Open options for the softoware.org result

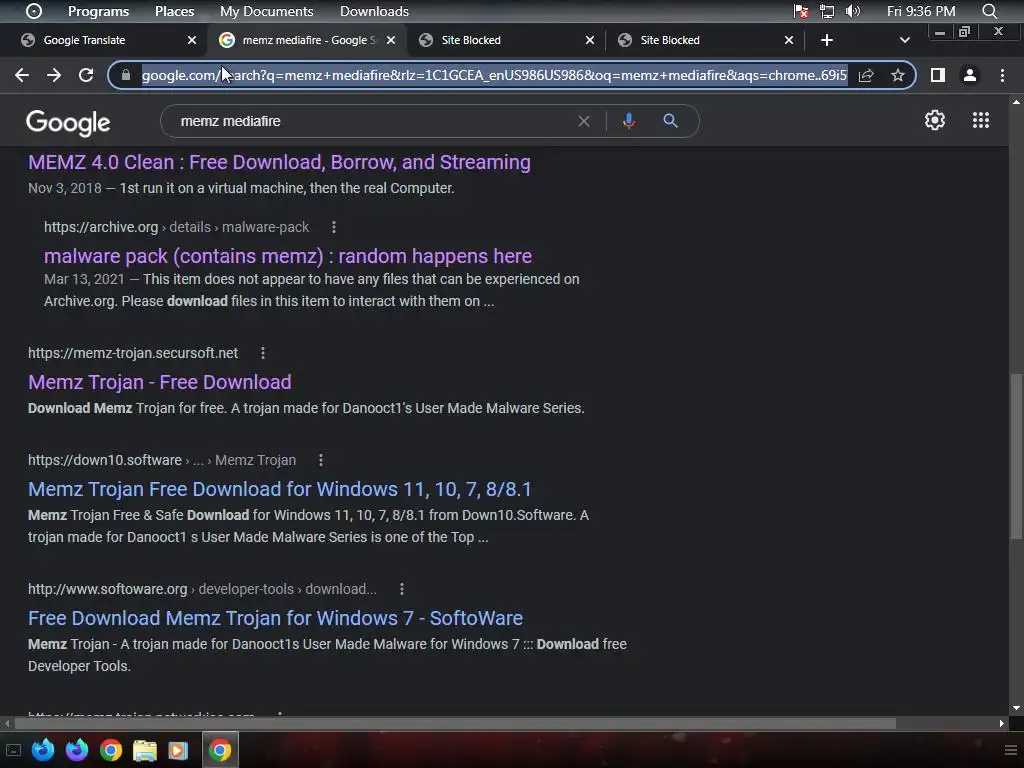402,588
